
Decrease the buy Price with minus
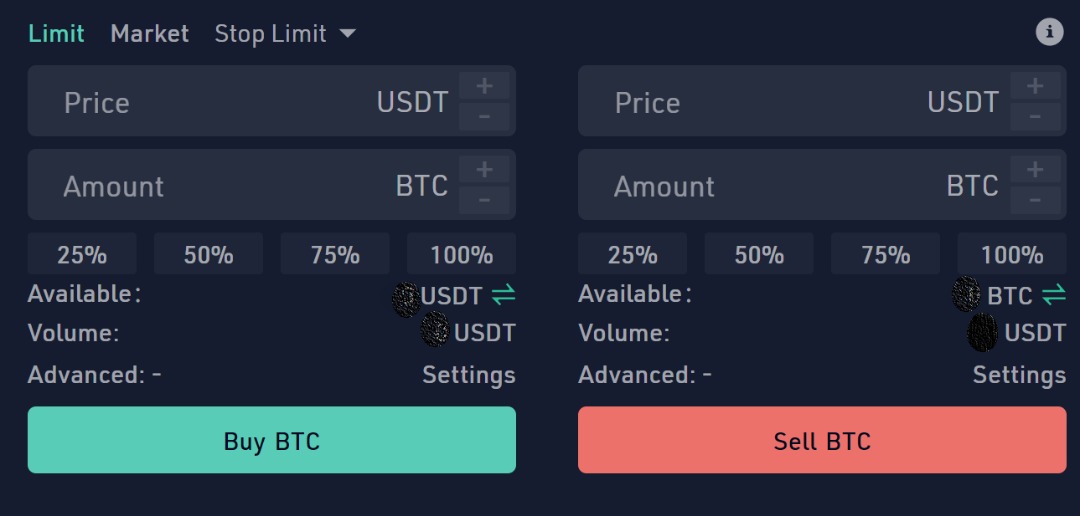pos(485,117)
